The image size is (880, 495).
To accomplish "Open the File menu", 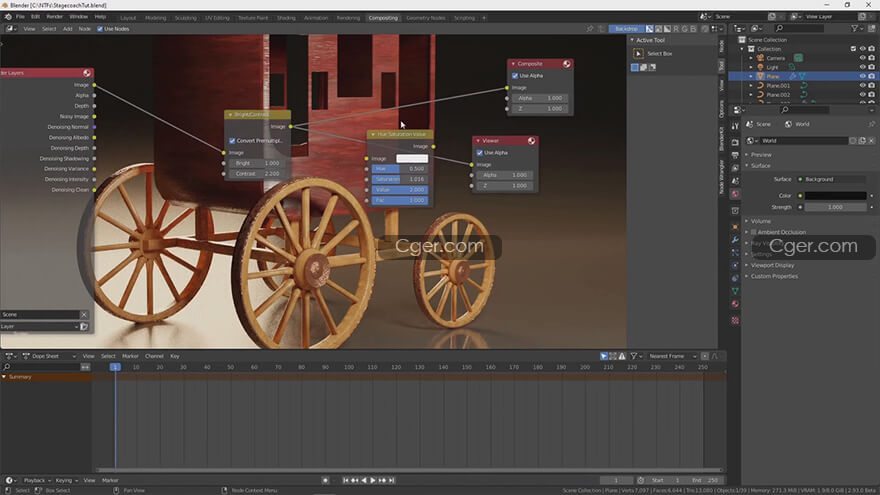I will pos(20,17).
